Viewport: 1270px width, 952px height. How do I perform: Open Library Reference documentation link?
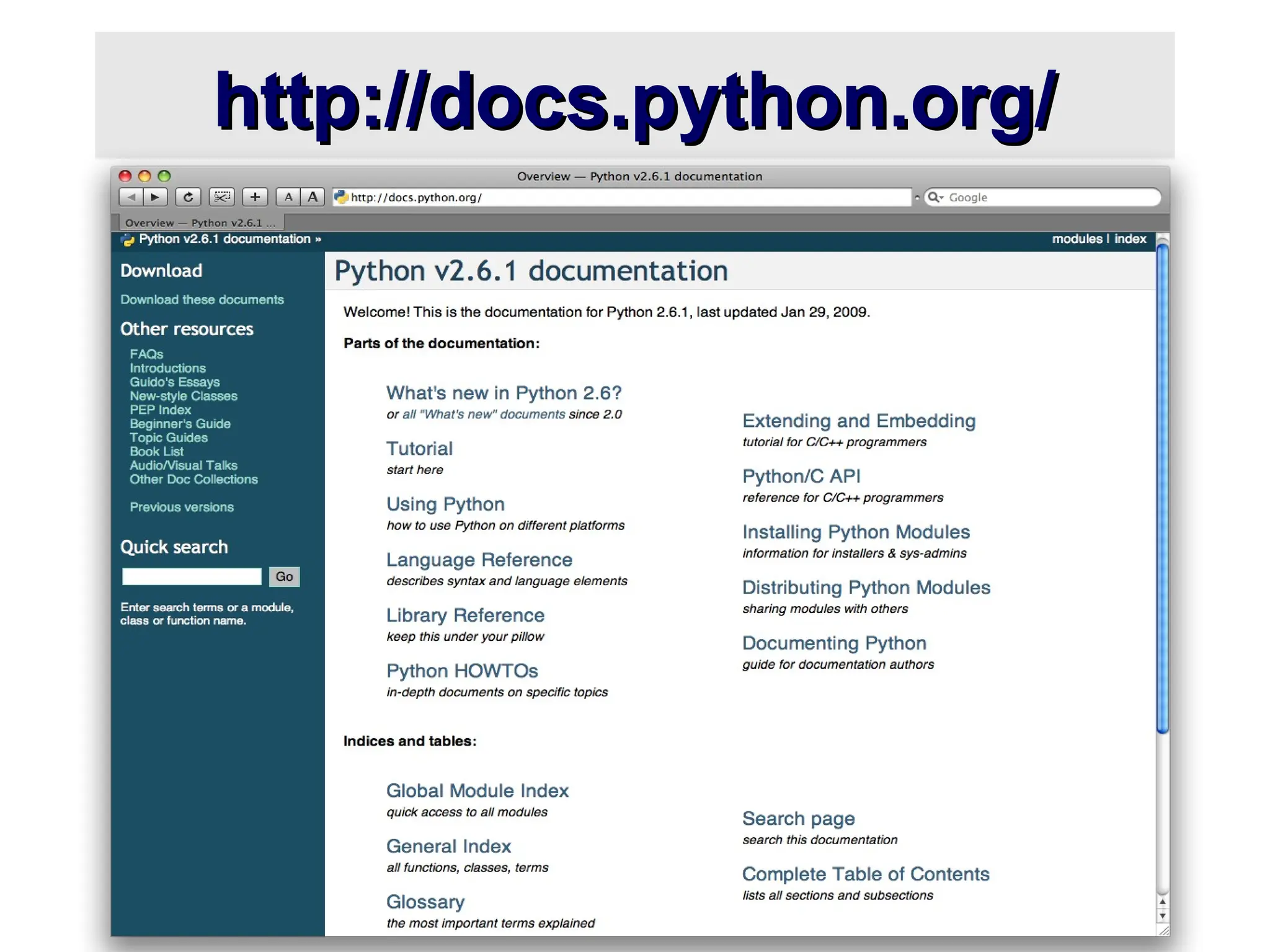pyautogui.click(x=465, y=615)
